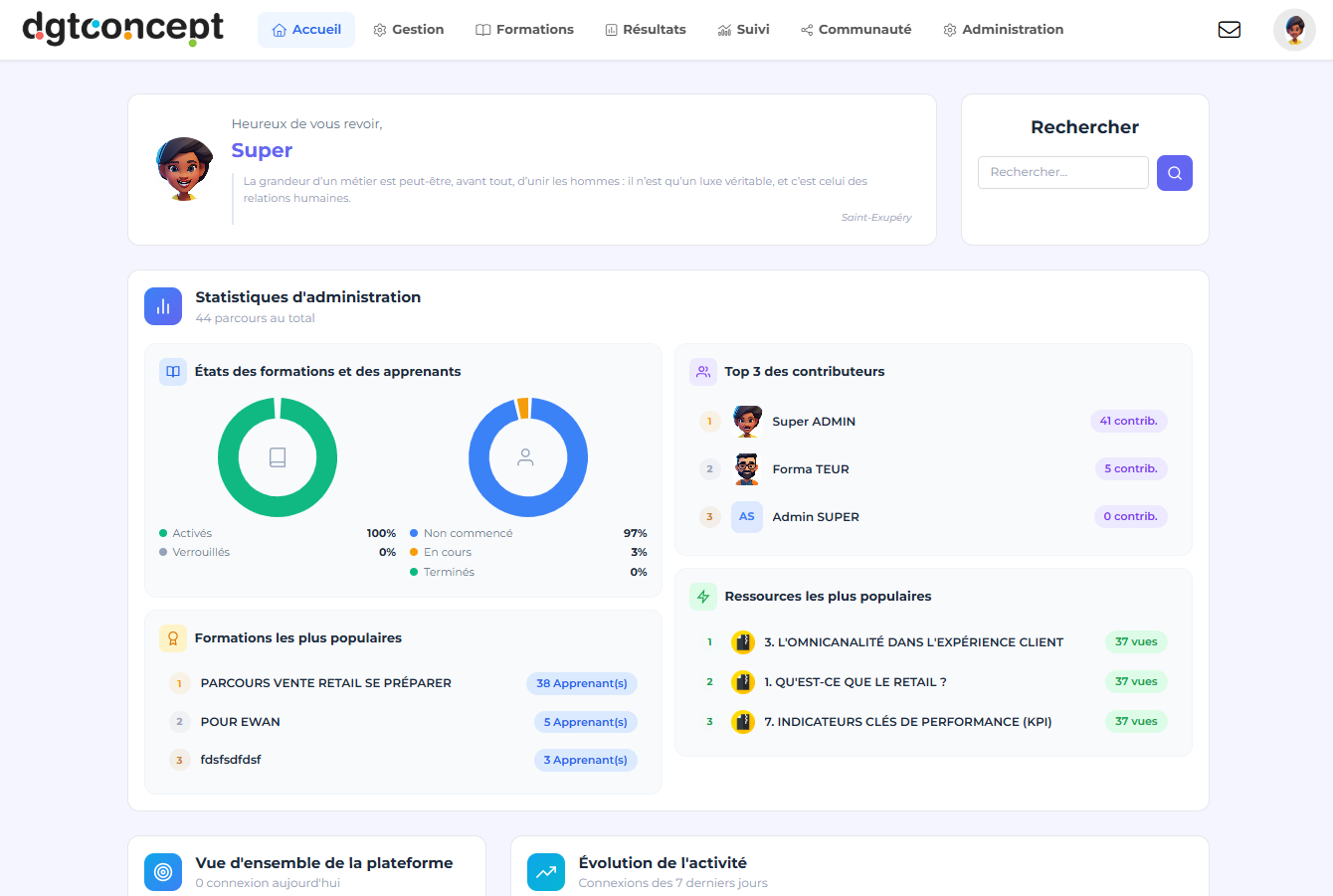
Task: Click the Évolution de l'activité trend icon
Action: 546,872
